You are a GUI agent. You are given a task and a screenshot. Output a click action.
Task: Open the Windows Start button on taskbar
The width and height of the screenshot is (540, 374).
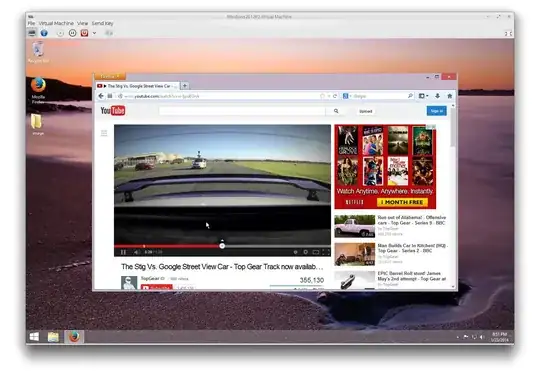point(34,337)
